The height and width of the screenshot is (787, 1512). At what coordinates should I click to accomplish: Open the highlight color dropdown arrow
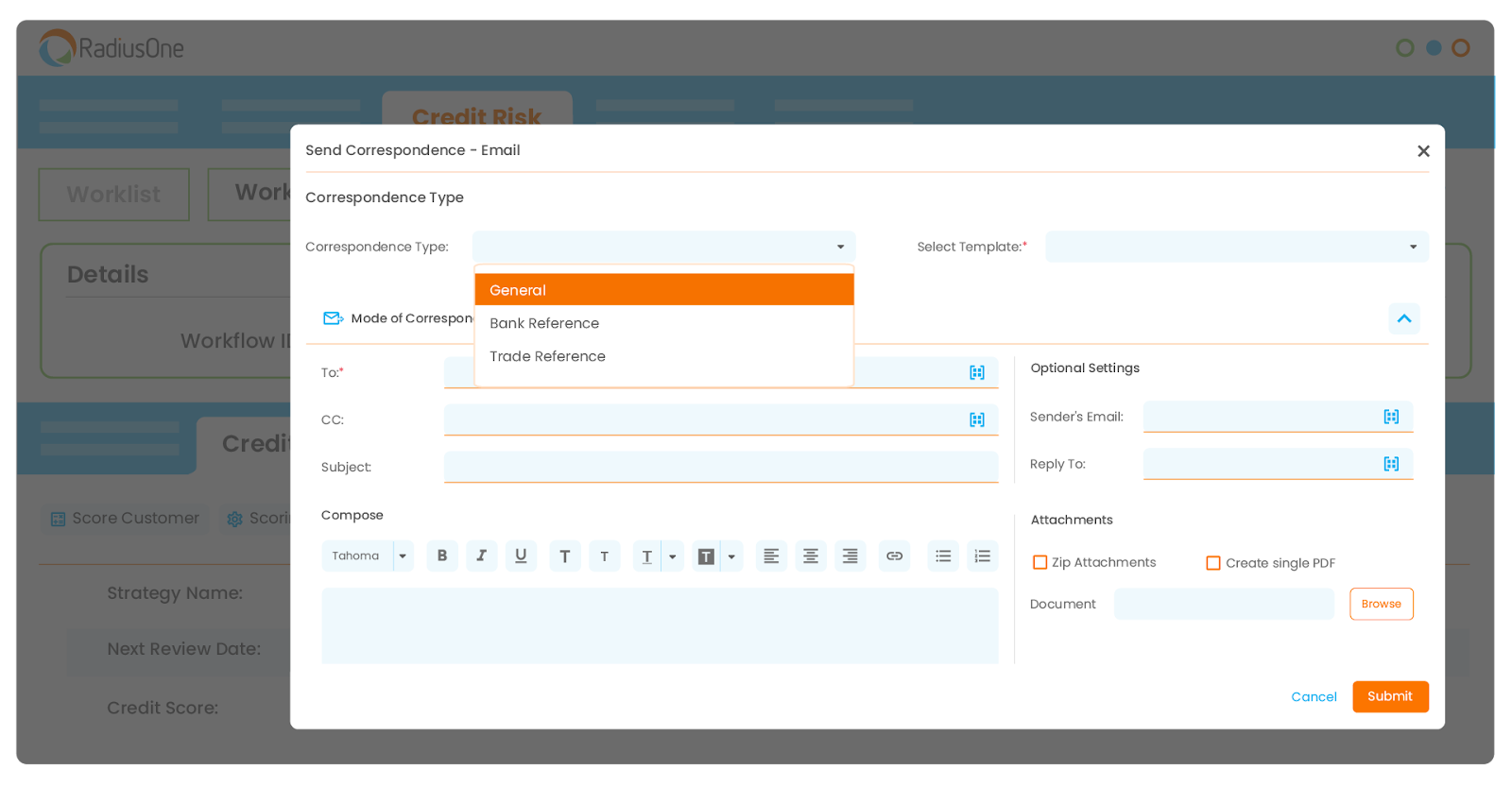click(x=731, y=556)
